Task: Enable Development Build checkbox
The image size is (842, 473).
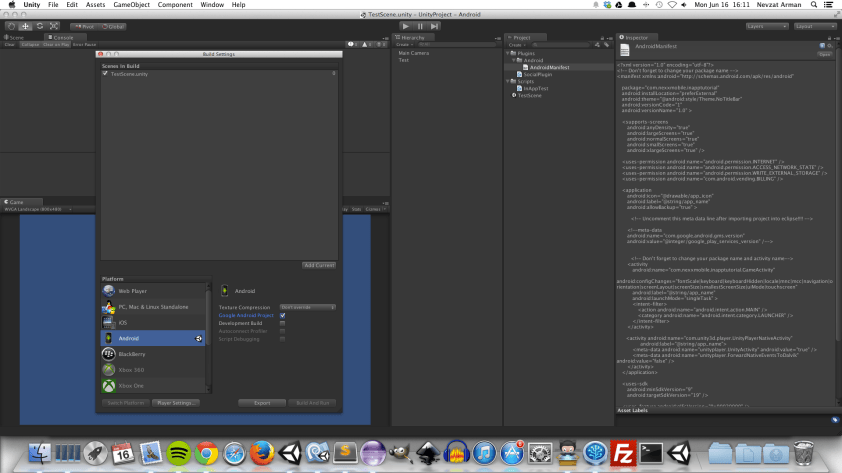Action: point(282,323)
